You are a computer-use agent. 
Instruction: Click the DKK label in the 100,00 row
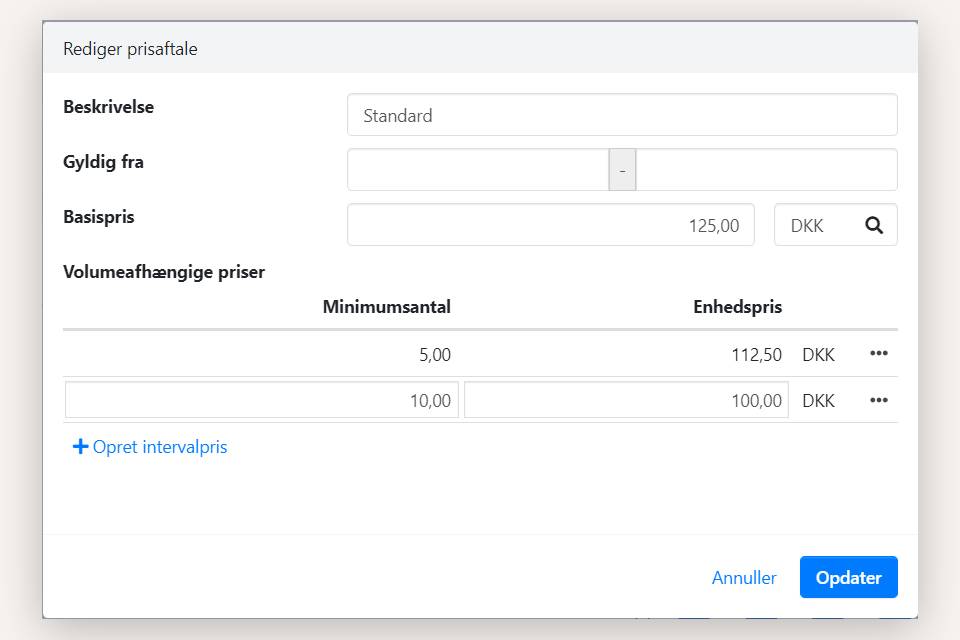tap(818, 400)
